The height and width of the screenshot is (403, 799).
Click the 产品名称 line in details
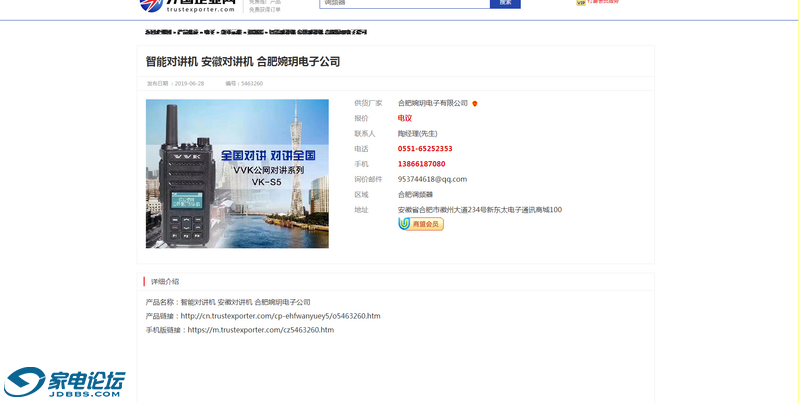(228, 302)
